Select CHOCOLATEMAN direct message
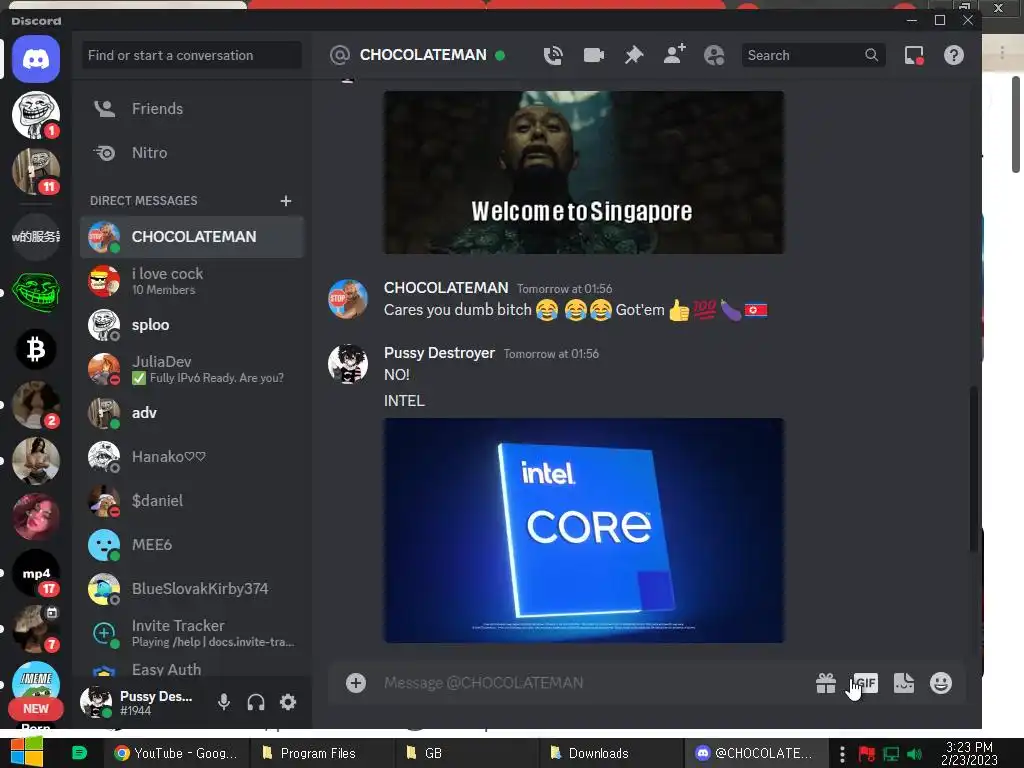The width and height of the screenshot is (1024, 768). [x=192, y=236]
